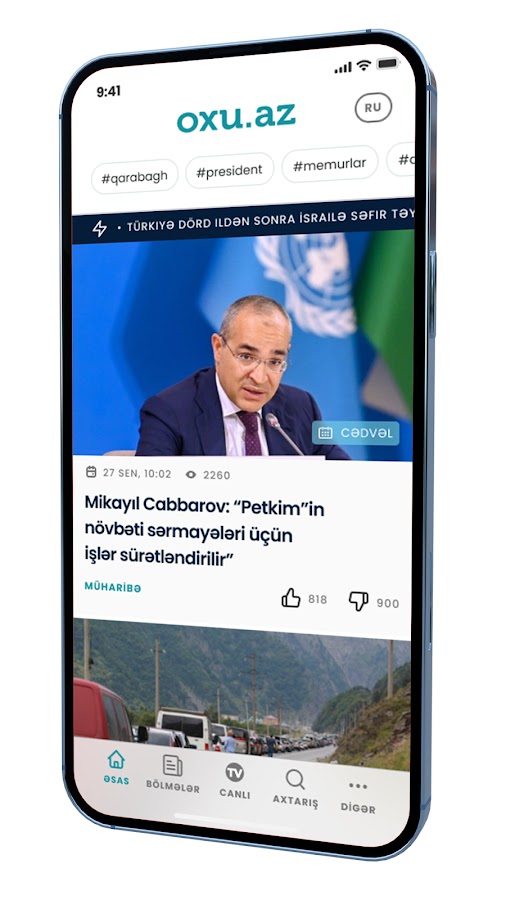
Task: Open the press conference article photo
Action: [x=243, y=344]
